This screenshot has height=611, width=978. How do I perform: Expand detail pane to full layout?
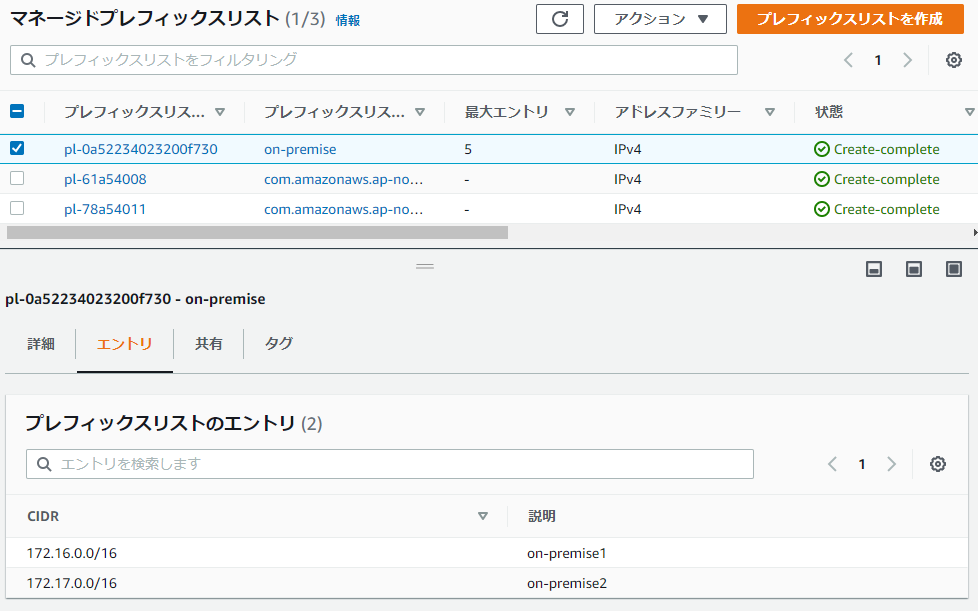(954, 269)
